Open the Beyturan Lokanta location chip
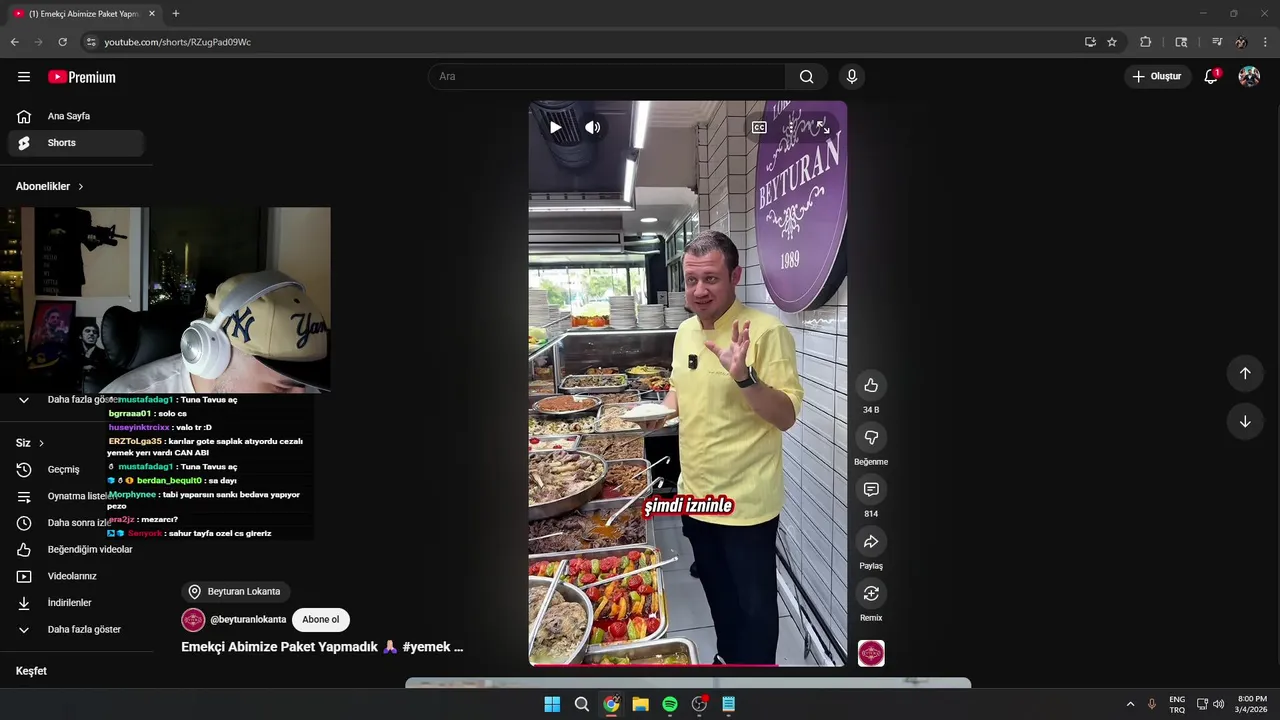Screen dimensions: 1280x720 pyautogui.click(x=235, y=592)
